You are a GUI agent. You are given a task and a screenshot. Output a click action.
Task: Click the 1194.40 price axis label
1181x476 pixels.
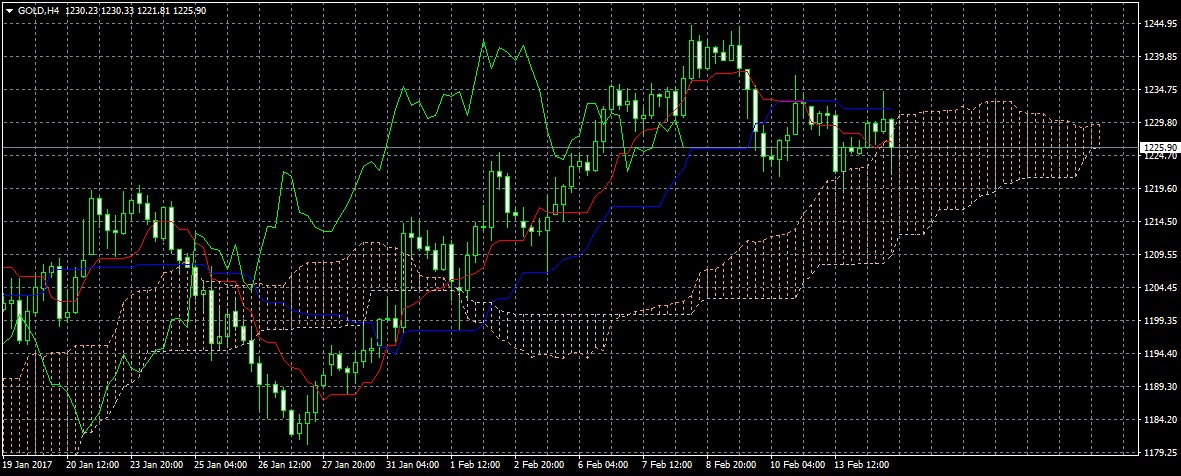(1160, 354)
